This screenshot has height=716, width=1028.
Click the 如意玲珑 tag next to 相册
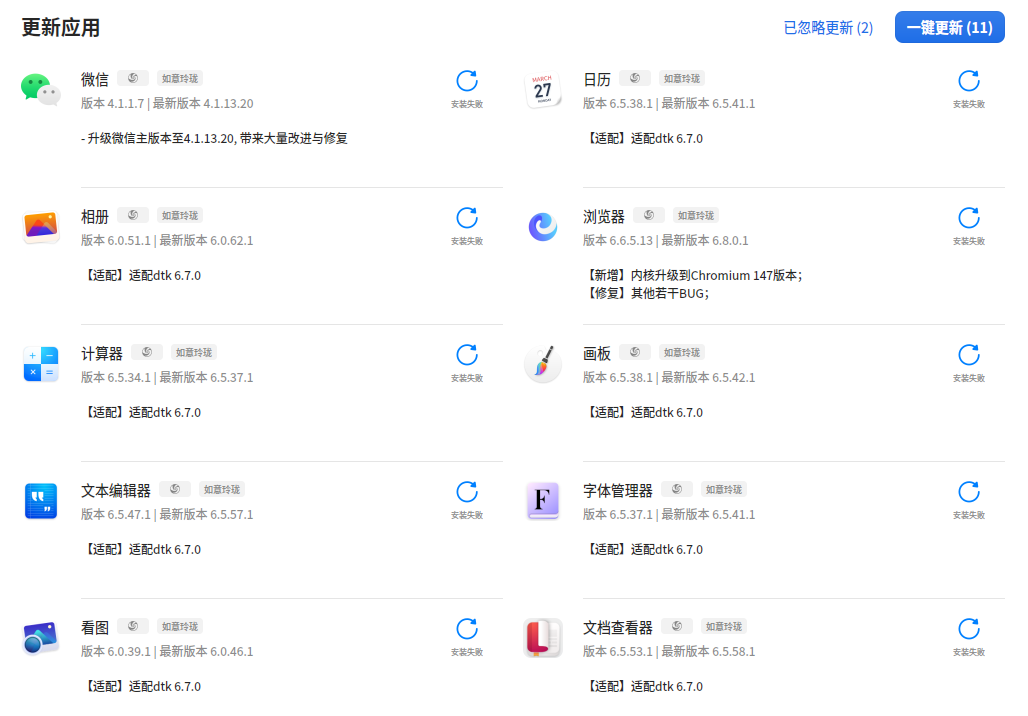point(180,216)
